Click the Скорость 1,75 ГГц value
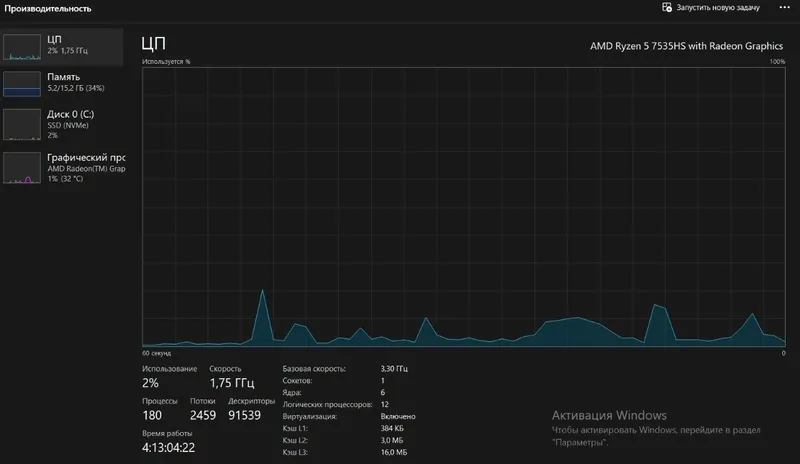This screenshot has height=464, width=800. 232,383
